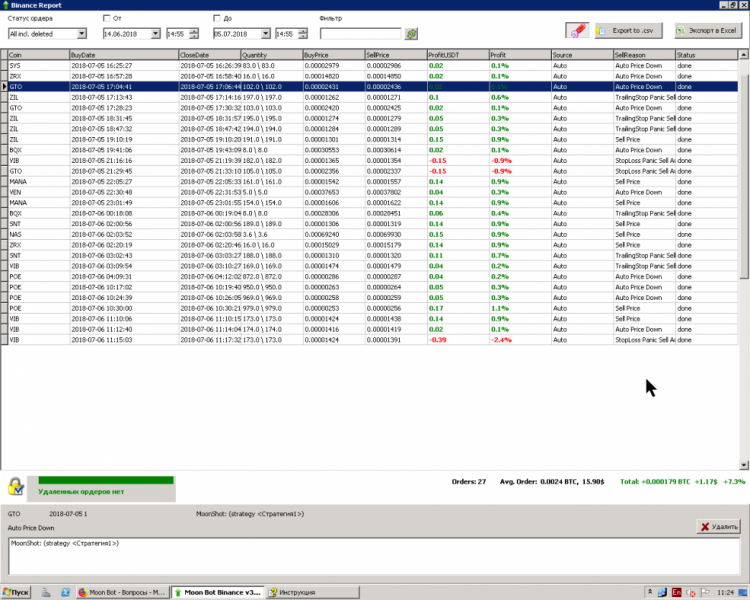Image resolution: width=750 pixels, height=600 pixels.
Task: Switch to Инструкция taskbar window
Action: tap(313, 592)
